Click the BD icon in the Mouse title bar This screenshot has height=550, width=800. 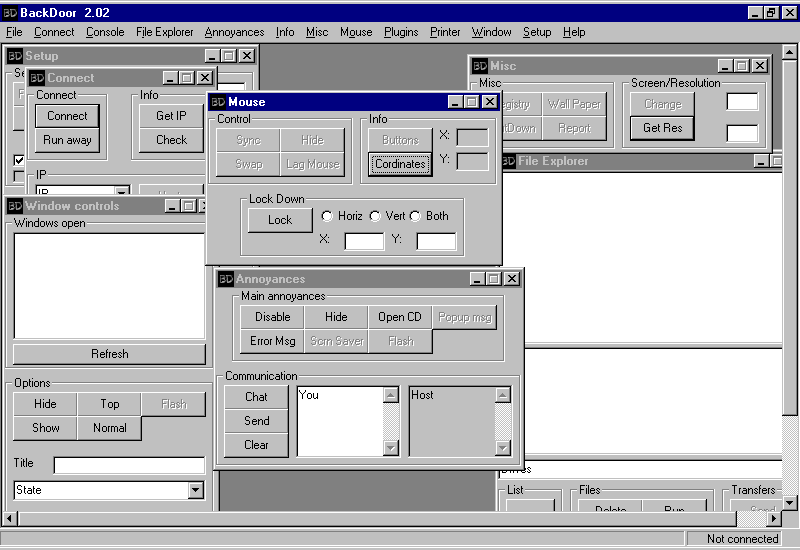(217, 102)
